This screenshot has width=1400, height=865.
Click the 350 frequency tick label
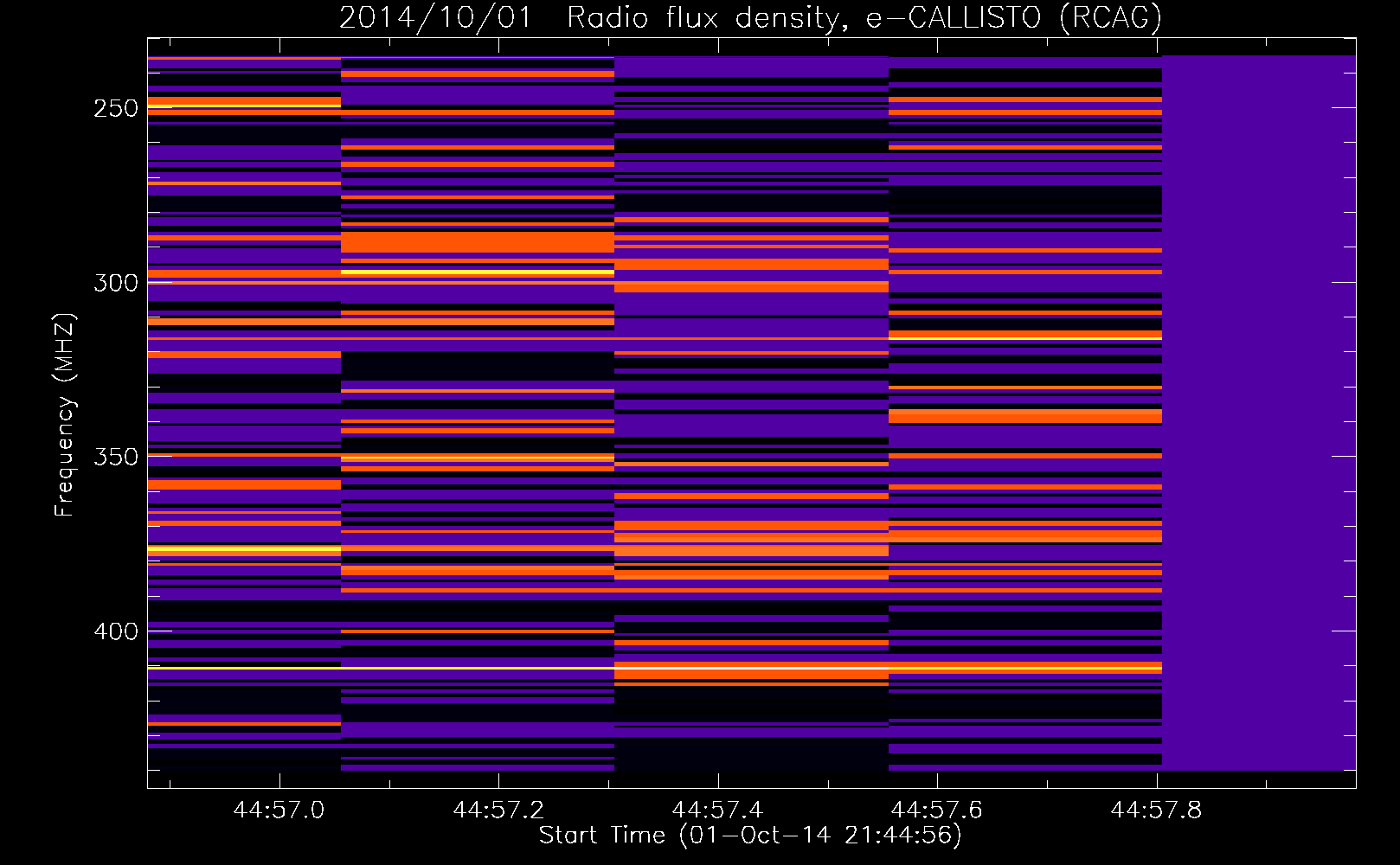116,457
